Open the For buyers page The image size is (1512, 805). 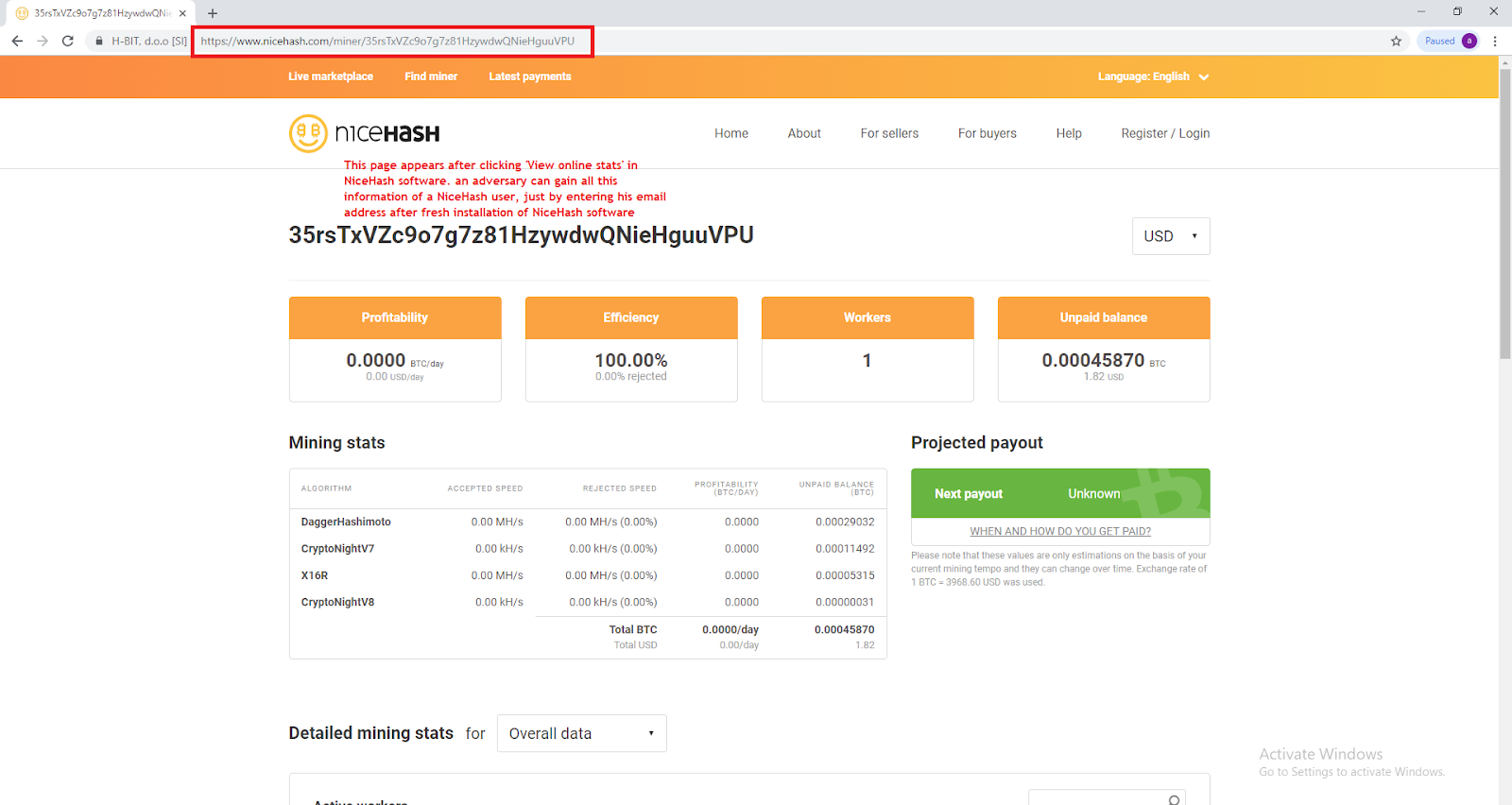(x=988, y=133)
